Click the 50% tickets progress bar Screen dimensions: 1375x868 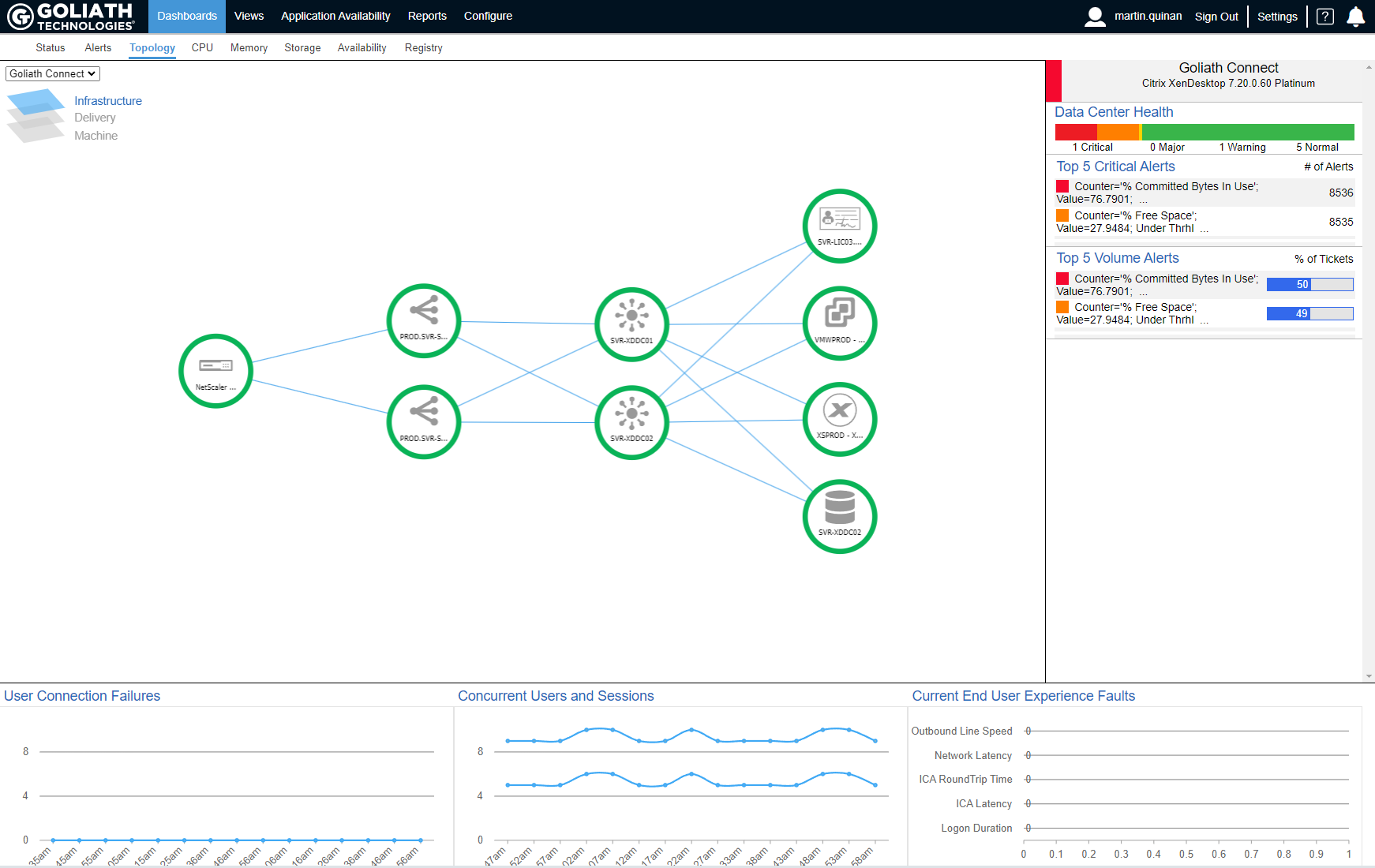pos(1309,284)
